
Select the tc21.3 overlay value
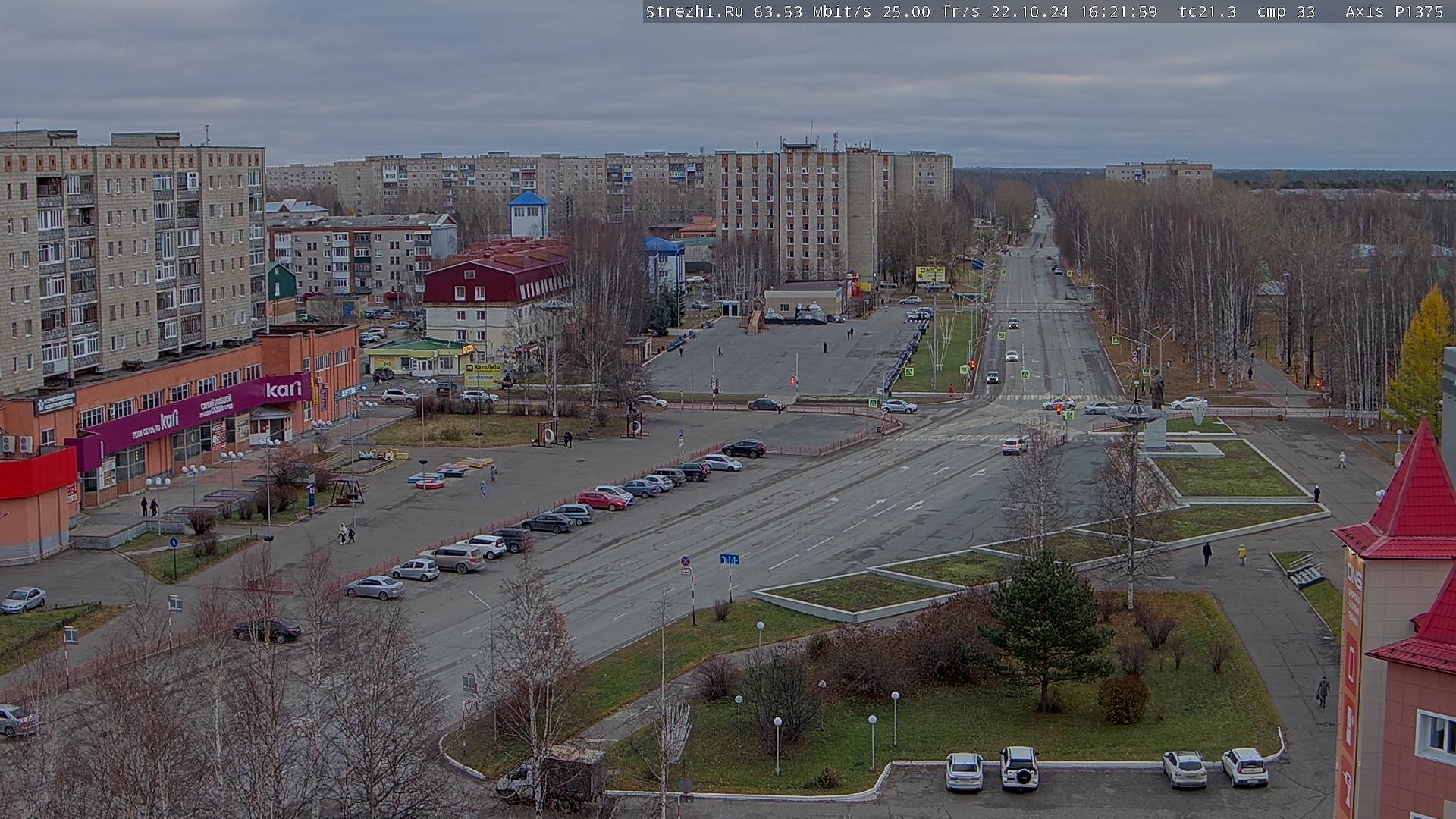tap(1207, 11)
